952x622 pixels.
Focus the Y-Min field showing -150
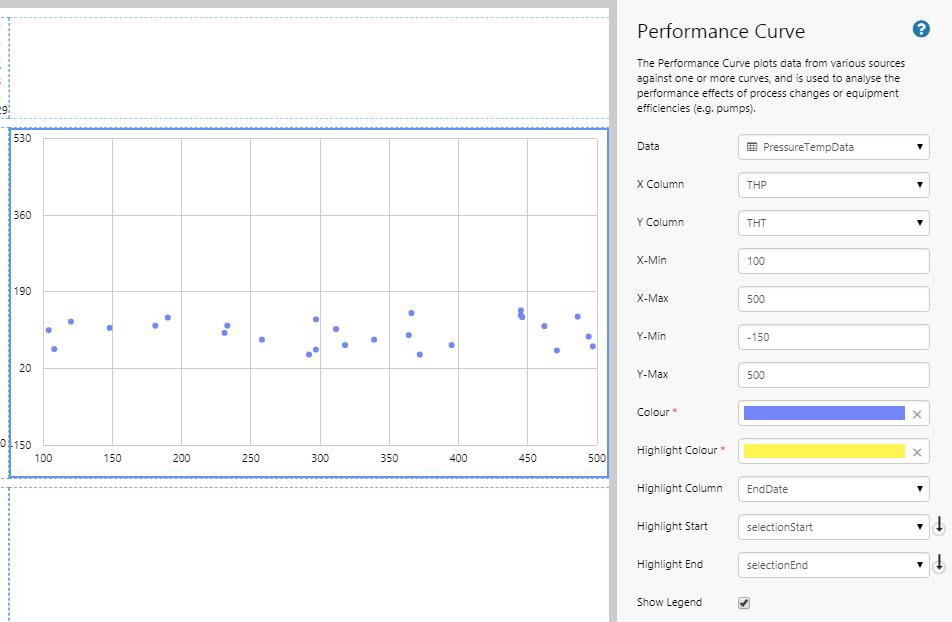833,337
